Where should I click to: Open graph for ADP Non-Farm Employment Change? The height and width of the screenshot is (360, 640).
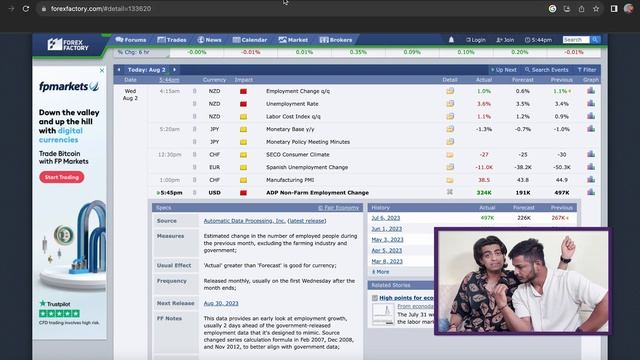click(x=591, y=192)
